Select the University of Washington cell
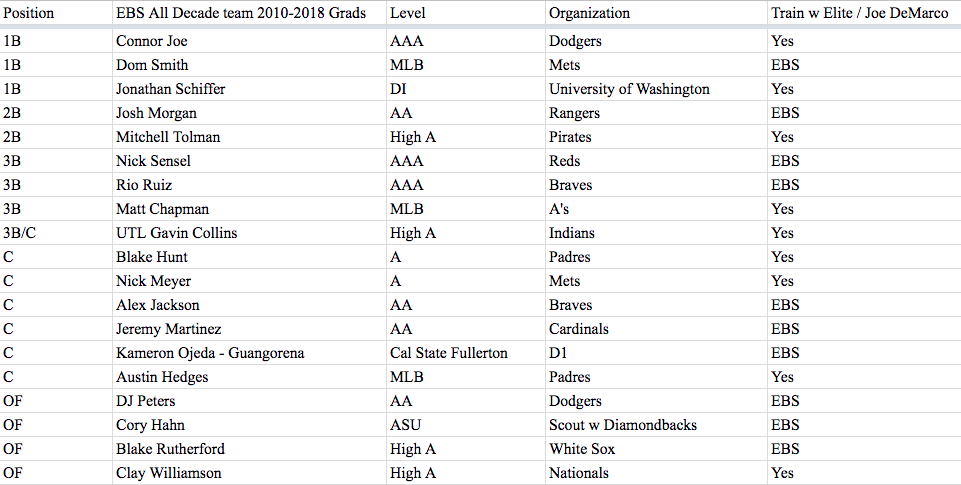This screenshot has width=961, height=485. click(x=656, y=89)
